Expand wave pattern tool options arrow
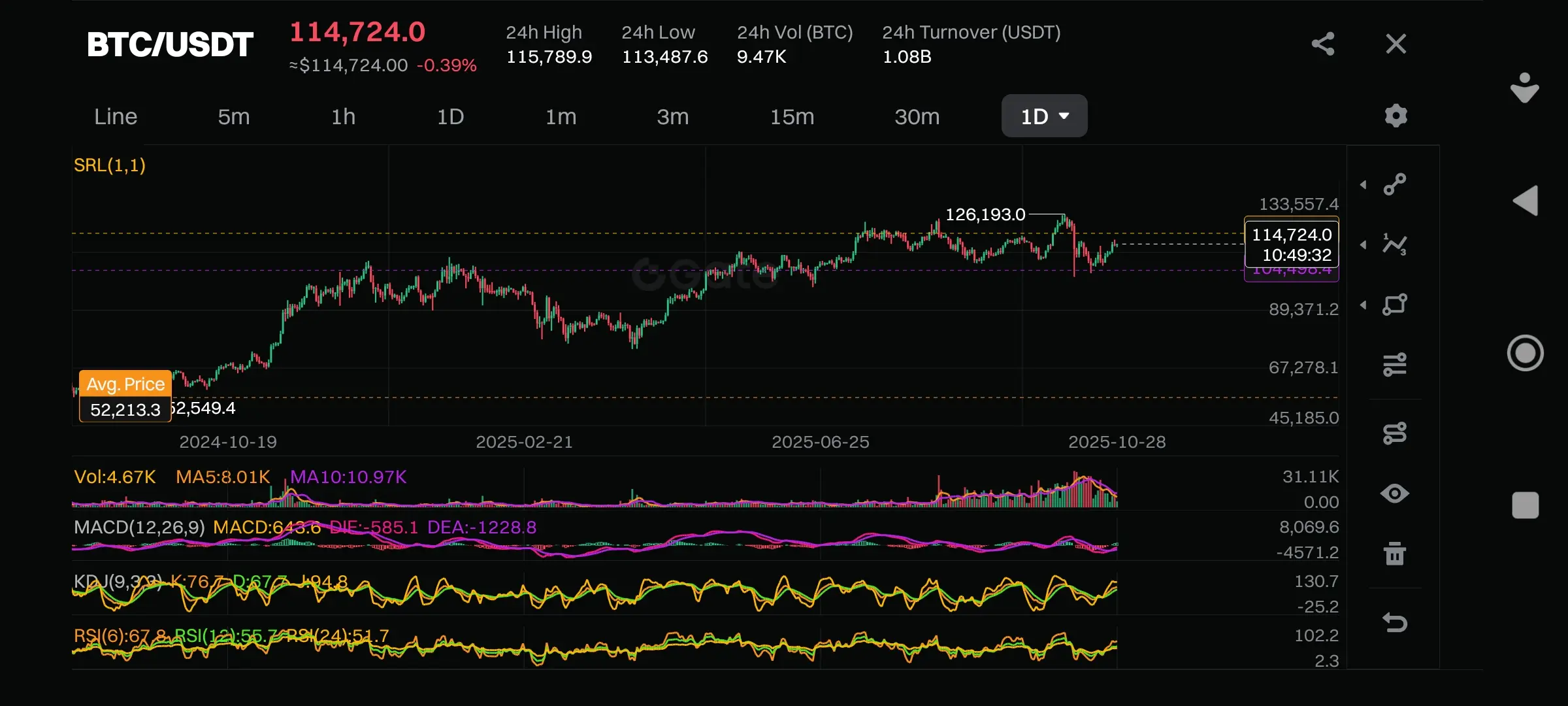Viewport: 1568px width, 706px height. coord(1364,245)
